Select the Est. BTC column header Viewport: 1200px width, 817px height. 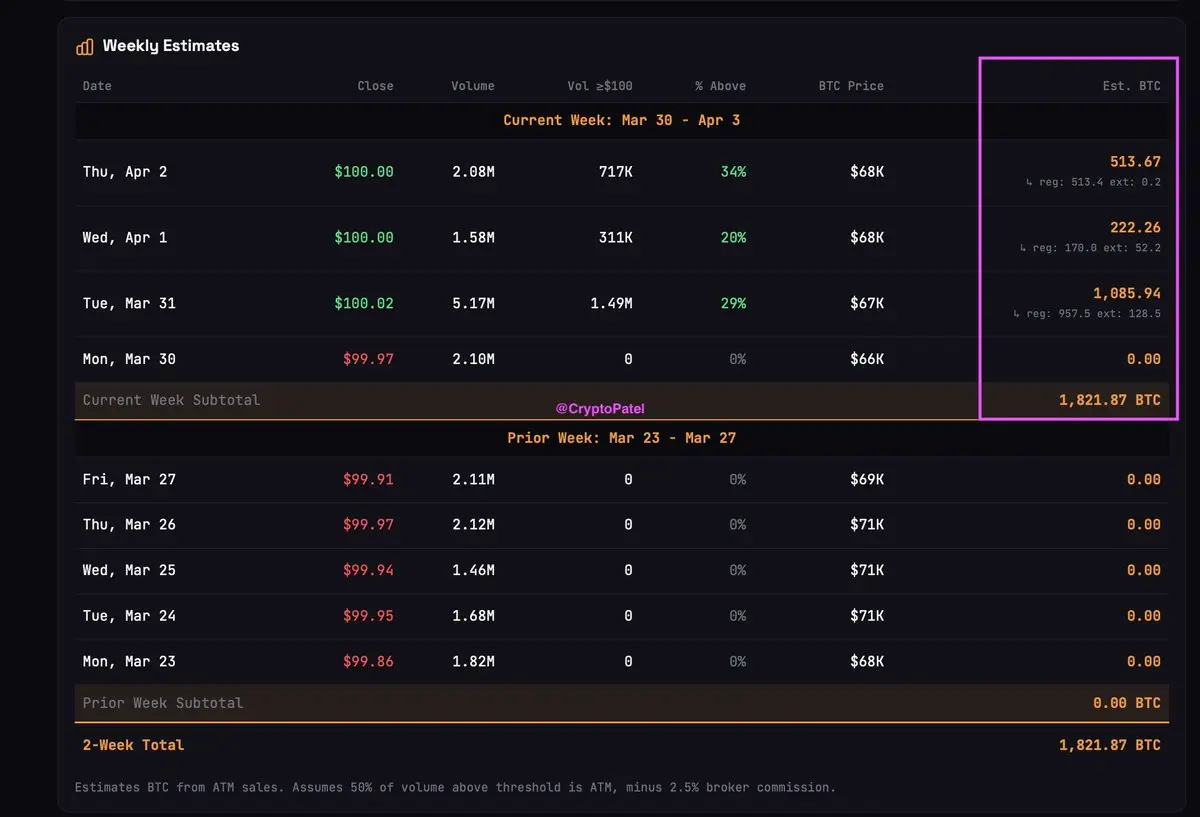(1132, 86)
